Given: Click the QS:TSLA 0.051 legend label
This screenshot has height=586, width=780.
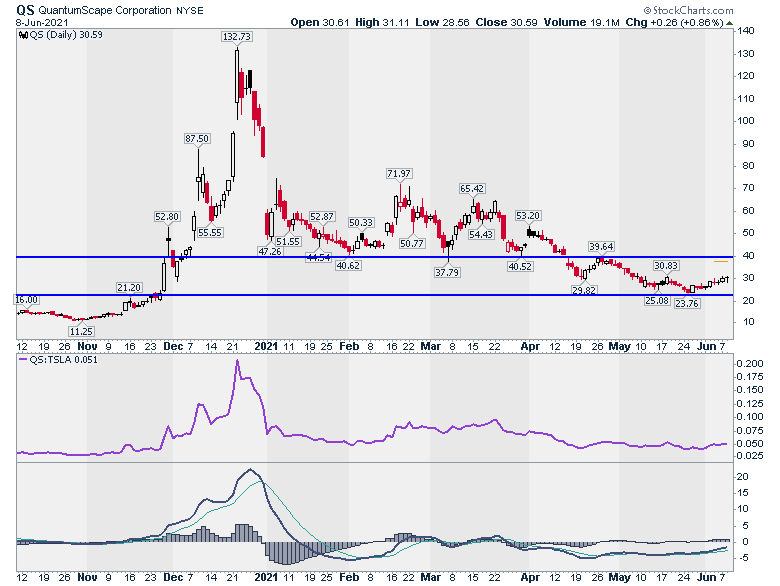Looking at the screenshot, I should point(63,360).
